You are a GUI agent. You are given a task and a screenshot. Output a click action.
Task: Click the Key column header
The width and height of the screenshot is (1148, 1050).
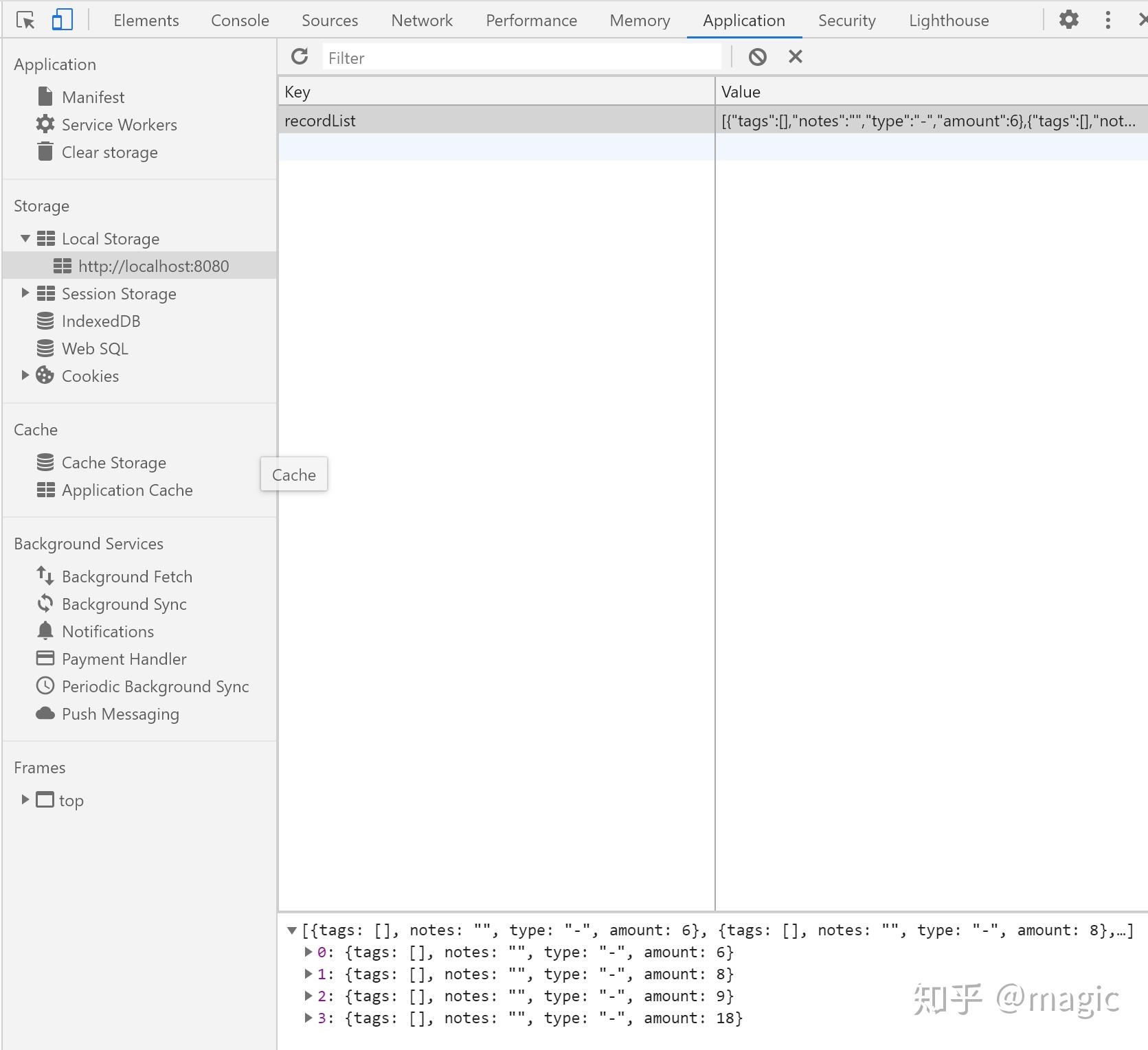click(496, 91)
